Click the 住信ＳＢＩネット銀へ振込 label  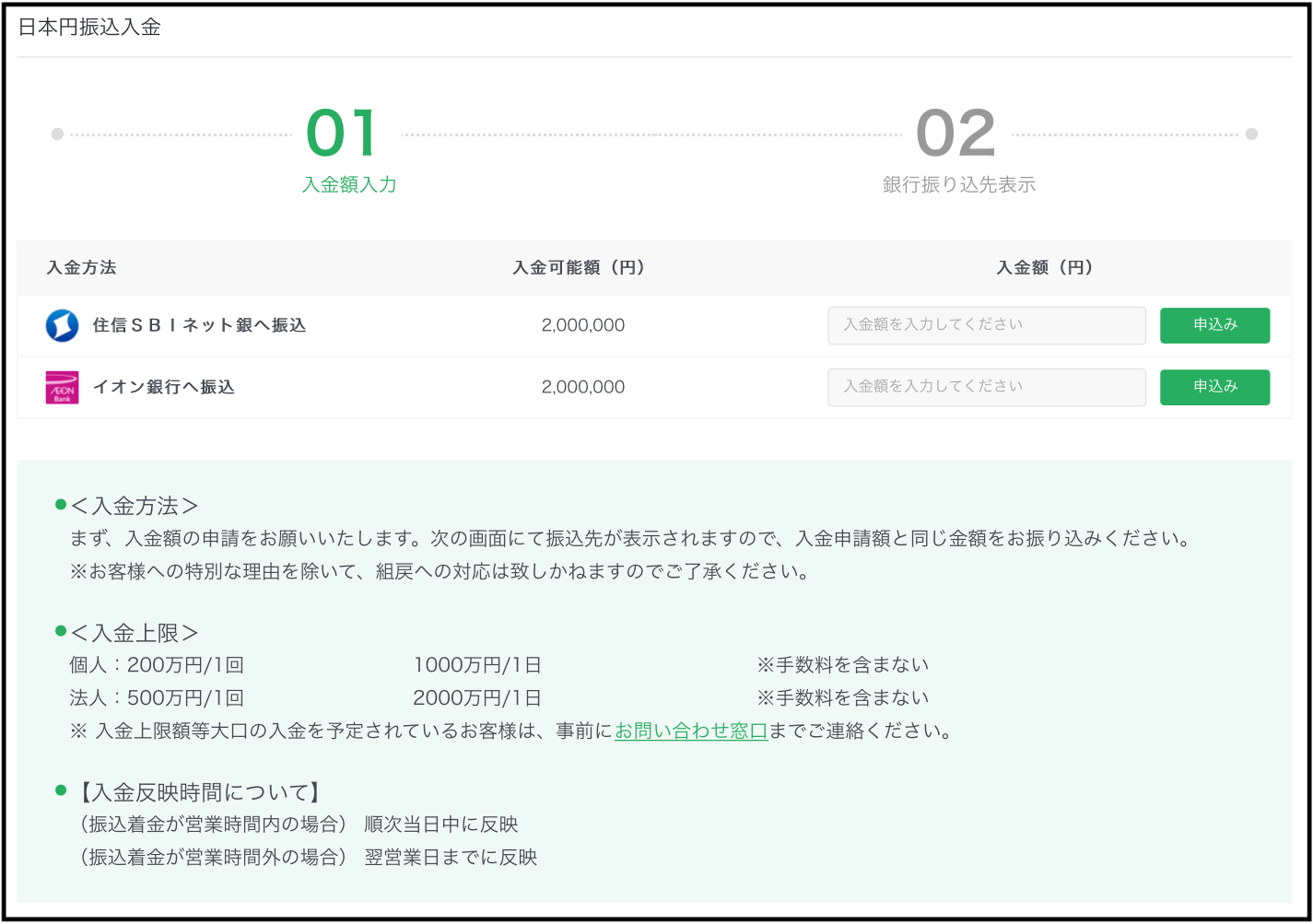[199, 325]
